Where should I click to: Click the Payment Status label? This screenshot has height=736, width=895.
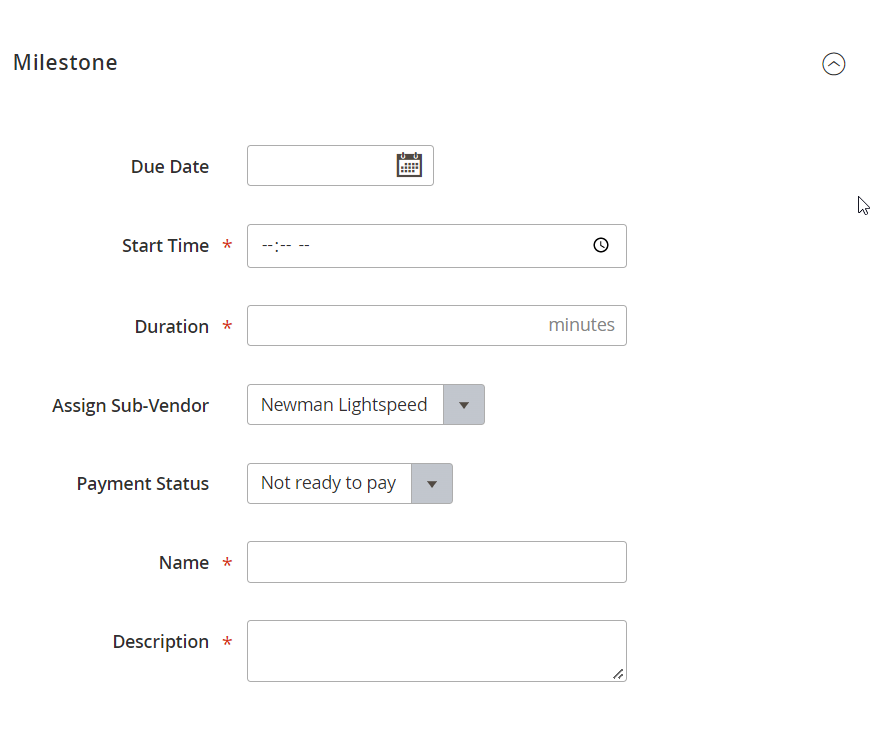click(143, 484)
